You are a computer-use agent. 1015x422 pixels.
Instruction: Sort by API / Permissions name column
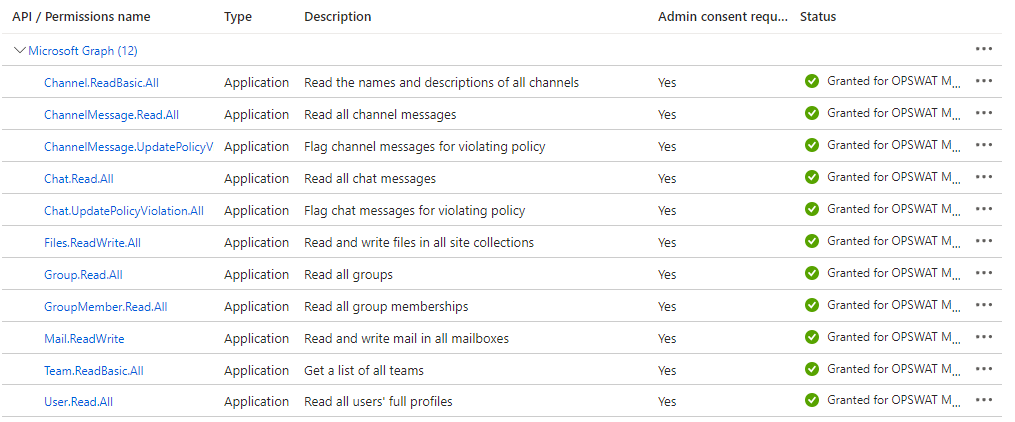[81, 17]
